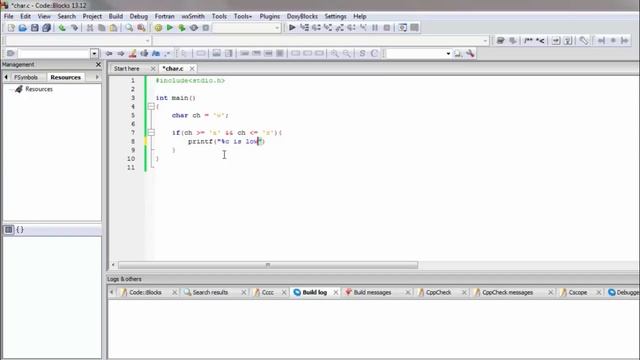Click the Break debugger pause icon
The image size is (640, 360).
pyautogui.click(x=375, y=28)
